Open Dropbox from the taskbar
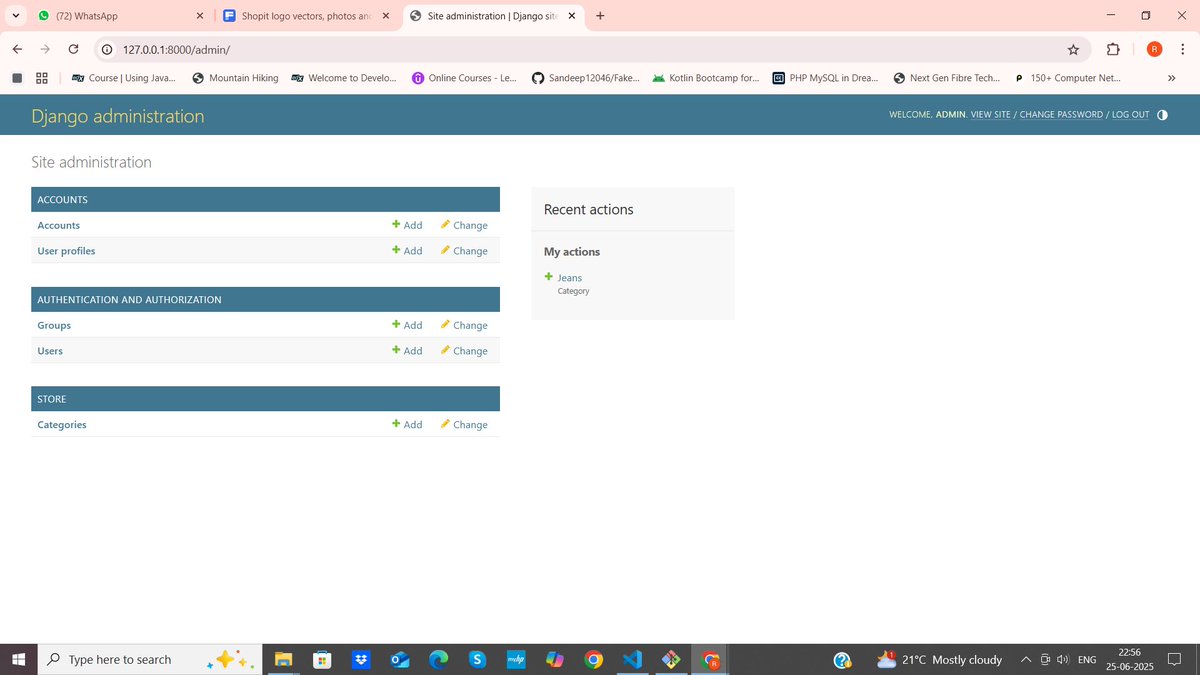 [x=361, y=659]
